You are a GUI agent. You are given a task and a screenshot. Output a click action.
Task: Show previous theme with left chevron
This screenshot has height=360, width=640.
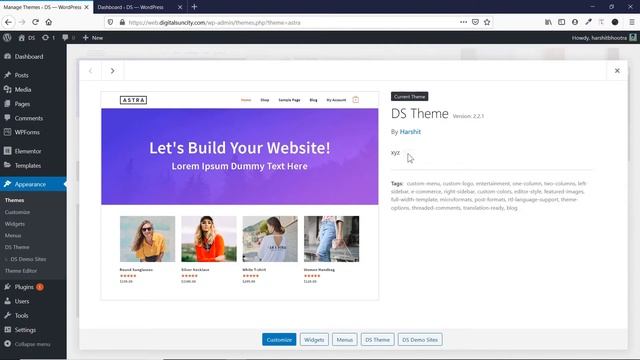[x=91, y=71]
